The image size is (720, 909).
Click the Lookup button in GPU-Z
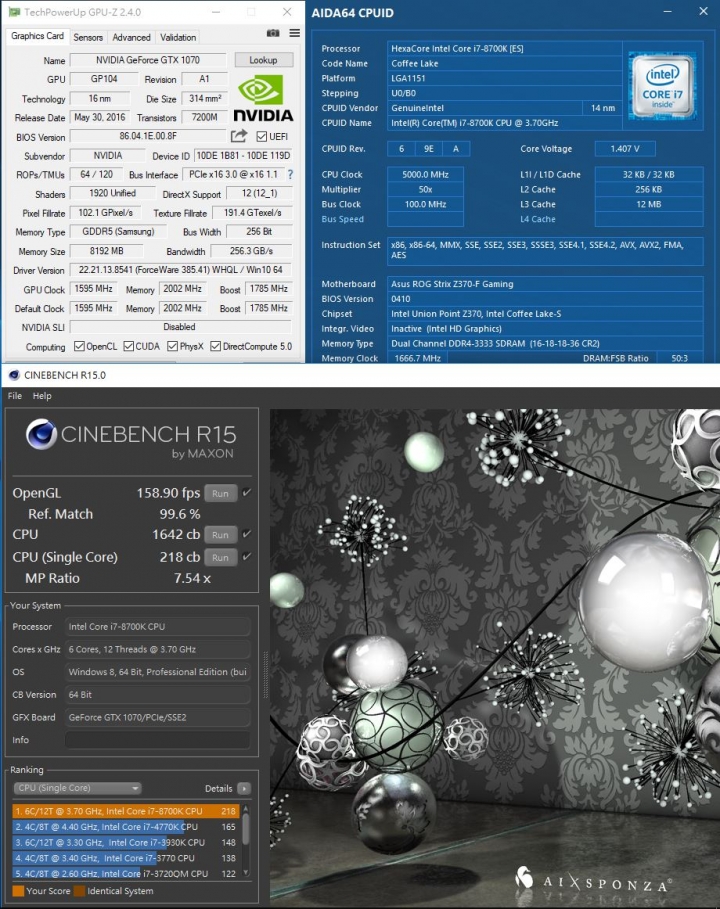264,60
